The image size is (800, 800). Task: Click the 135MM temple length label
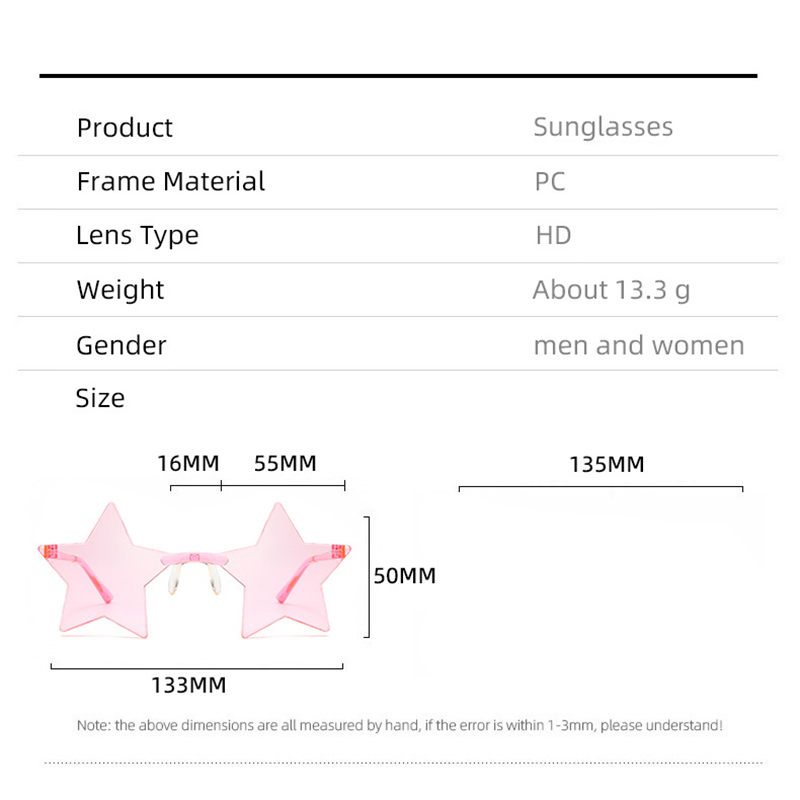[606, 465]
